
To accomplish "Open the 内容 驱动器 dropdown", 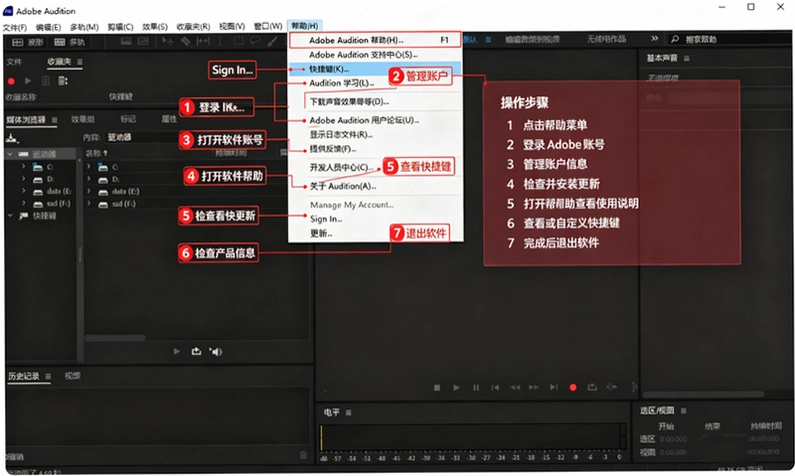I will 142,137.
